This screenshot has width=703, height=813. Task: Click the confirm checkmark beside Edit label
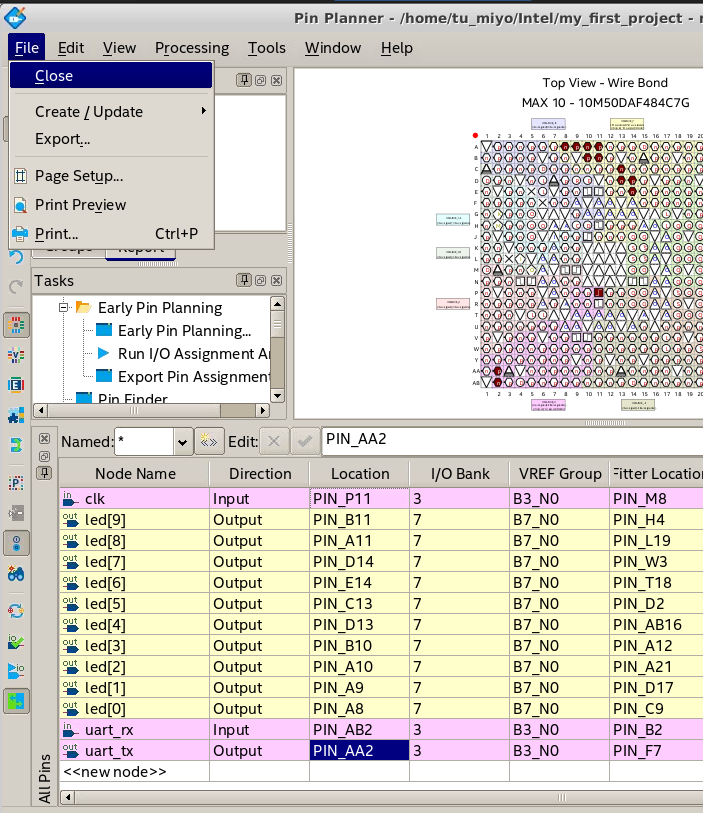pyautogui.click(x=305, y=442)
